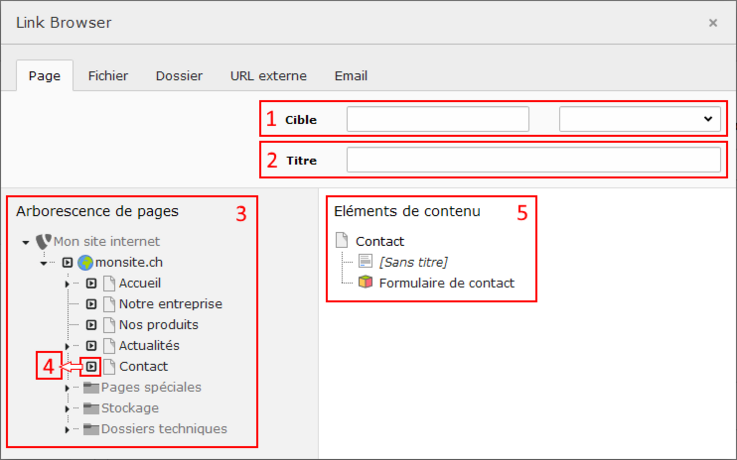
Task: Click the TYPO3 root icon of Mon site internet
Action: click(42, 241)
